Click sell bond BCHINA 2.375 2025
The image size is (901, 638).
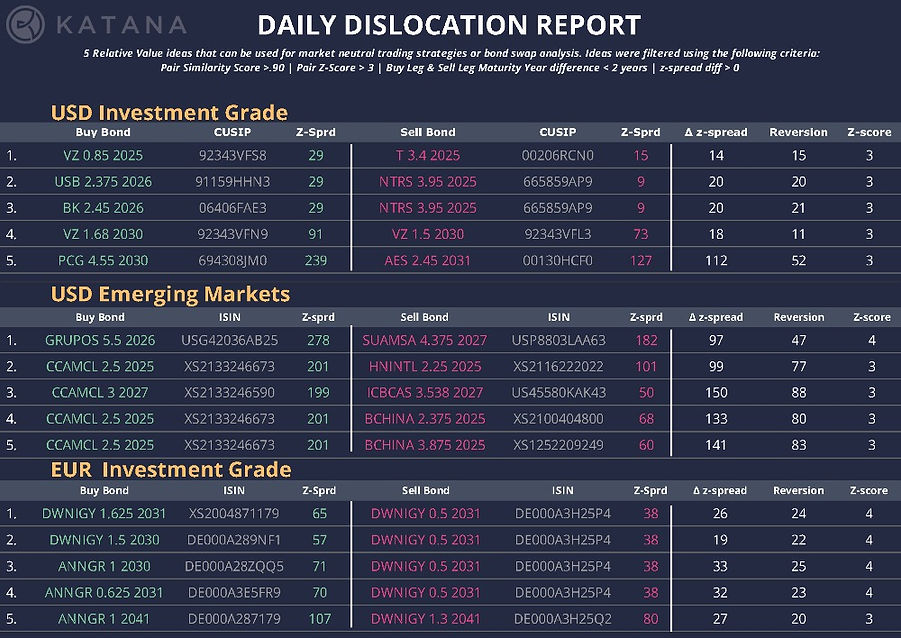click(x=425, y=418)
